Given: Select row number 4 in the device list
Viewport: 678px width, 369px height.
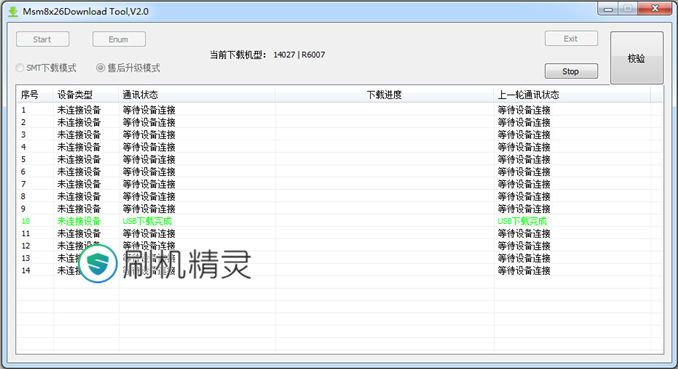Looking at the screenshot, I should (x=339, y=147).
